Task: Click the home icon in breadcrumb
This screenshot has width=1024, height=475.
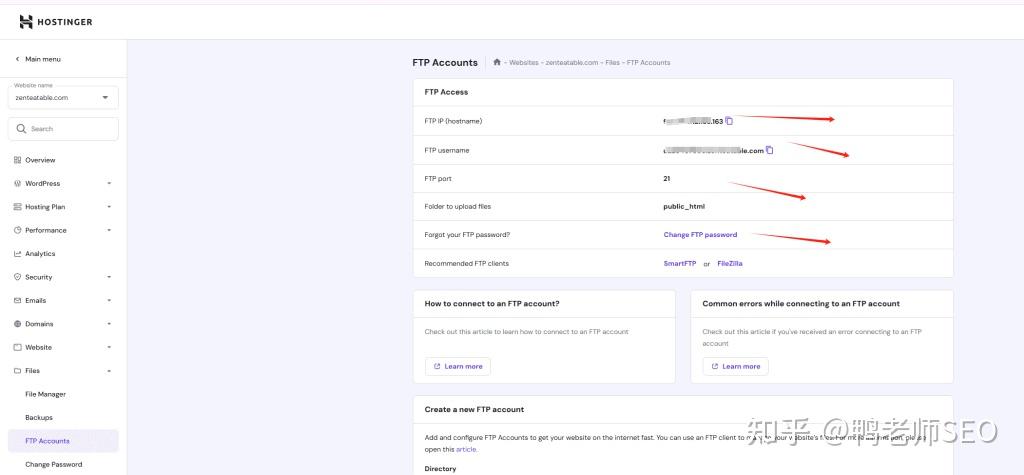Action: coord(497,62)
